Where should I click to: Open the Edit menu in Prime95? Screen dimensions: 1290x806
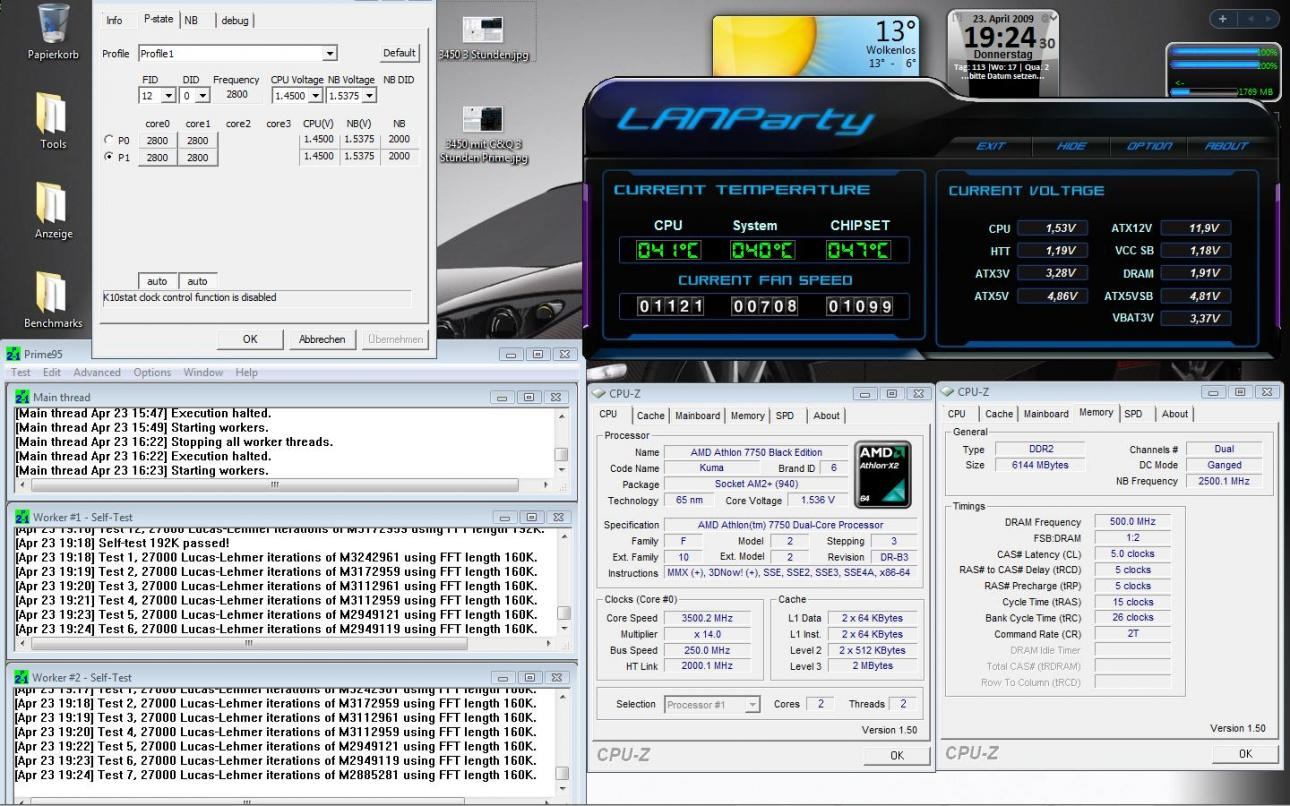pyautogui.click(x=52, y=373)
